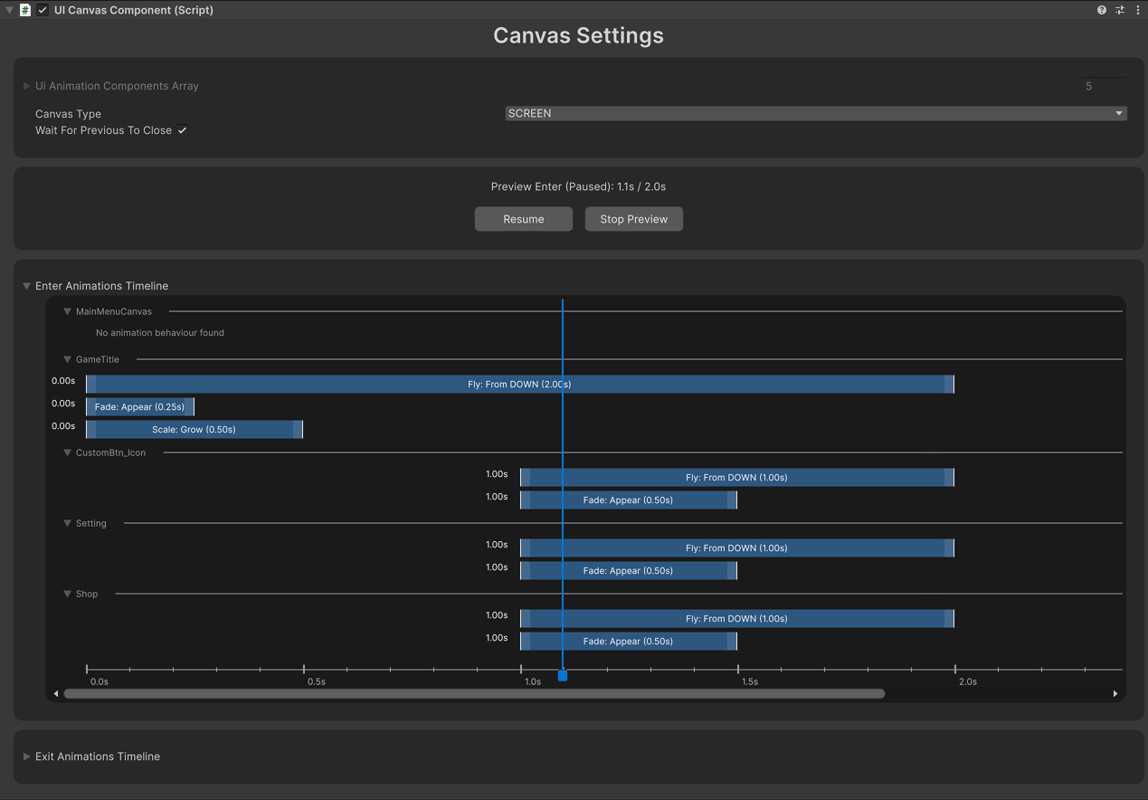Click 1.00s start time of Shop Fly row

pyautogui.click(x=496, y=616)
